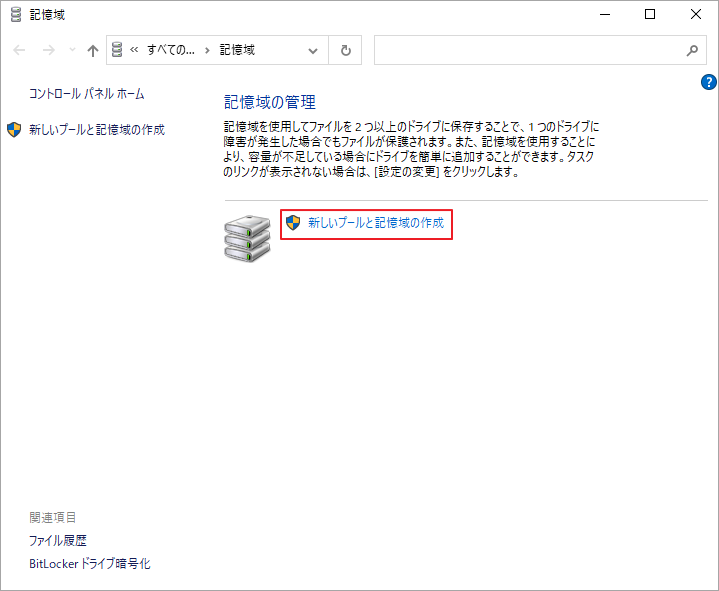Click the forward navigation arrow
Viewport: 719px width, 591px height.
[x=48, y=50]
